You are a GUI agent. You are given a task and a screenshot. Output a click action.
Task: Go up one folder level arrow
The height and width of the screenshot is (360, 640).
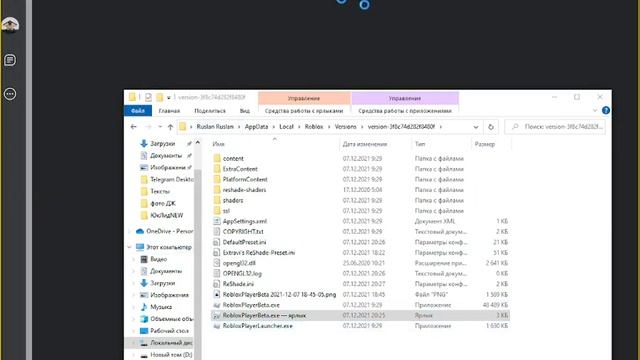tap(170, 127)
